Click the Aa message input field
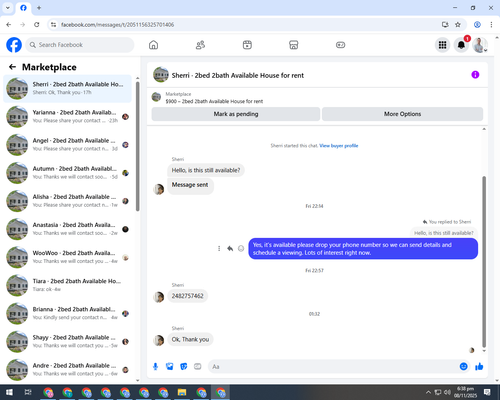Viewport: 500px width, 400px height. click(333, 367)
